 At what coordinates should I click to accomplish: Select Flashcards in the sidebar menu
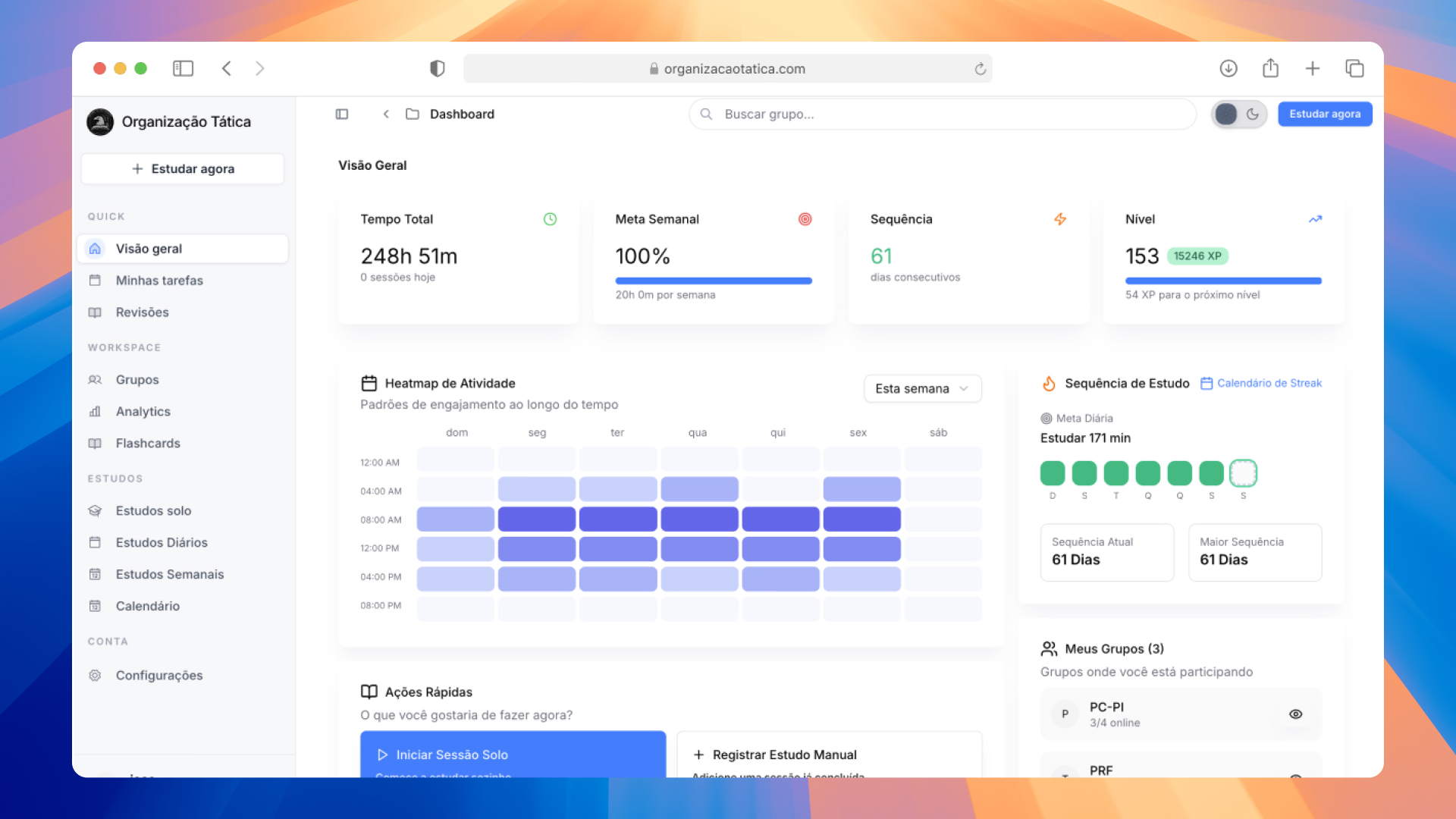click(x=148, y=443)
